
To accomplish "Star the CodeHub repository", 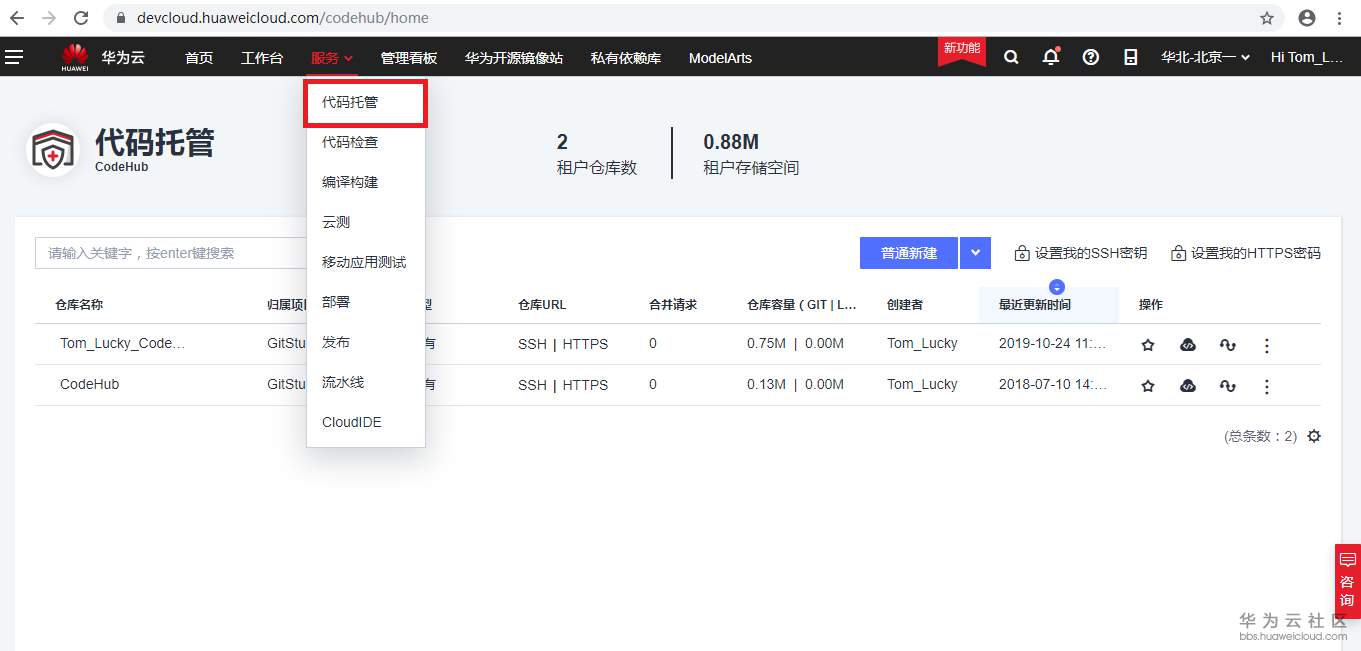I will coord(1147,385).
